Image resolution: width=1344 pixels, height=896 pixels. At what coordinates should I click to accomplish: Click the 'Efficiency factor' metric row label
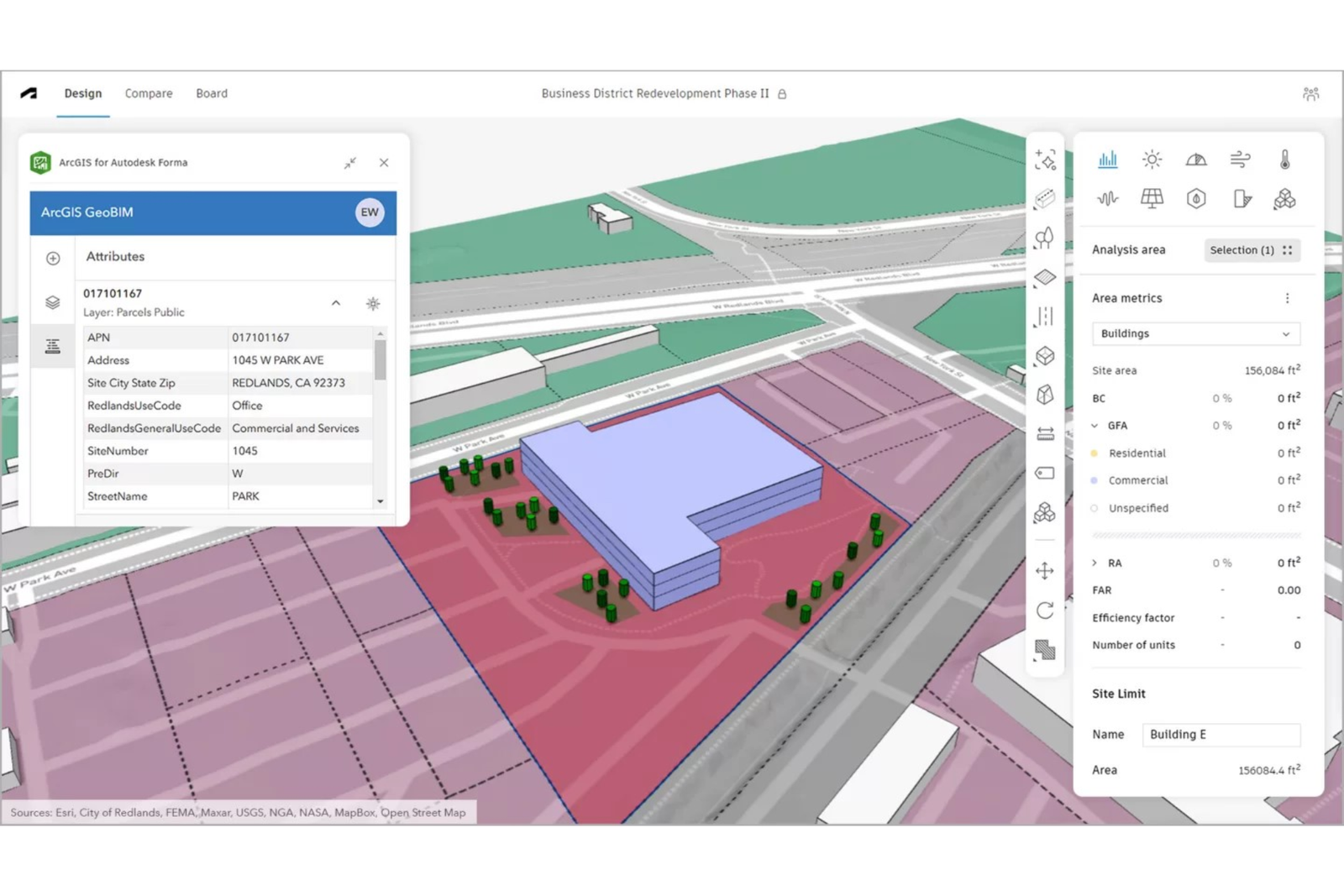[x=1133, y=618]
